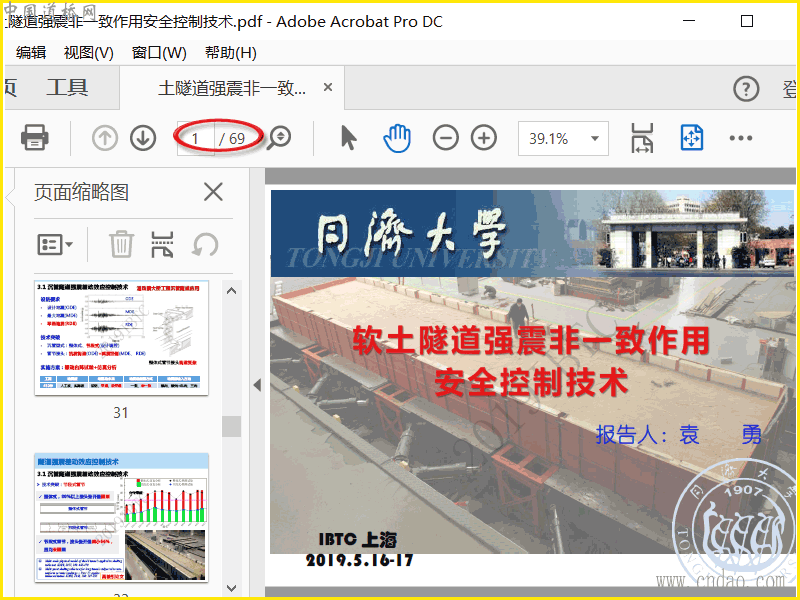Click the insert/extract pages icon in the thumbnail panel
This screenshot has height=600, width=800.
tap(162, 244)
